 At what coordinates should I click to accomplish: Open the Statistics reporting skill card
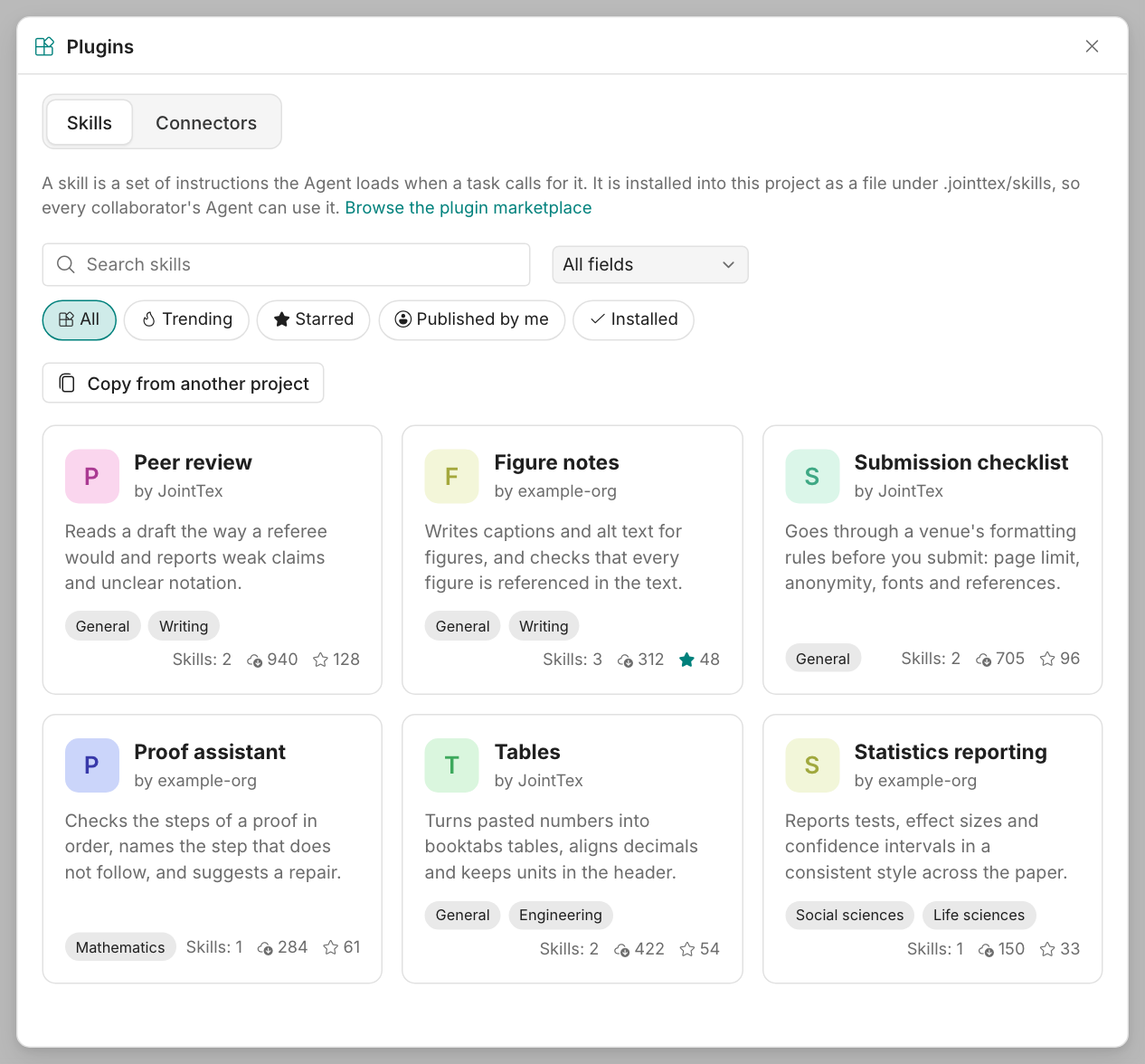click(932, 849)
